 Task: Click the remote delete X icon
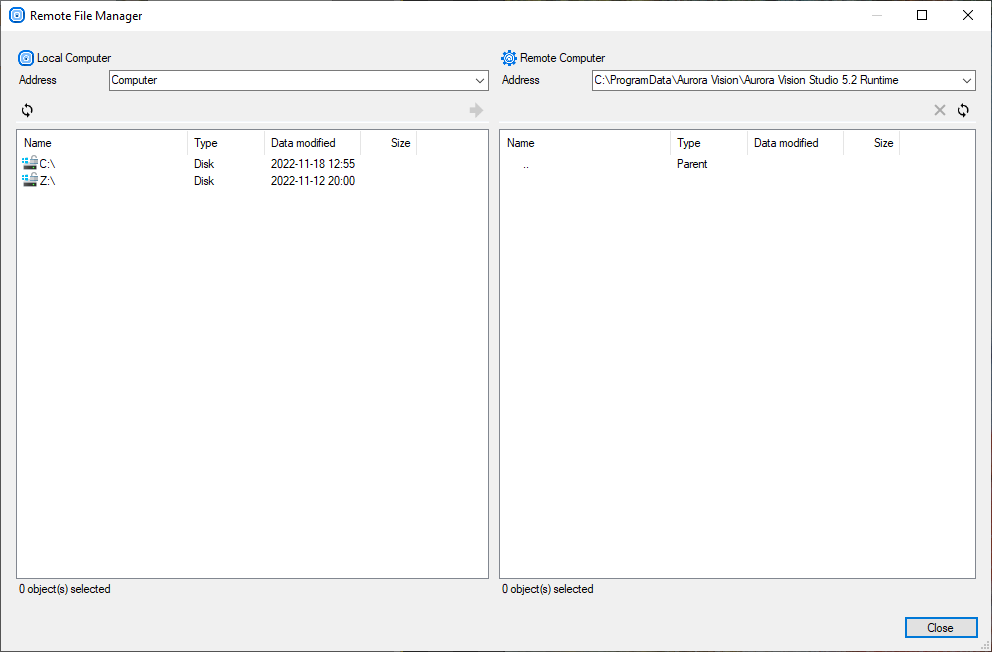(x=939, y=110)
